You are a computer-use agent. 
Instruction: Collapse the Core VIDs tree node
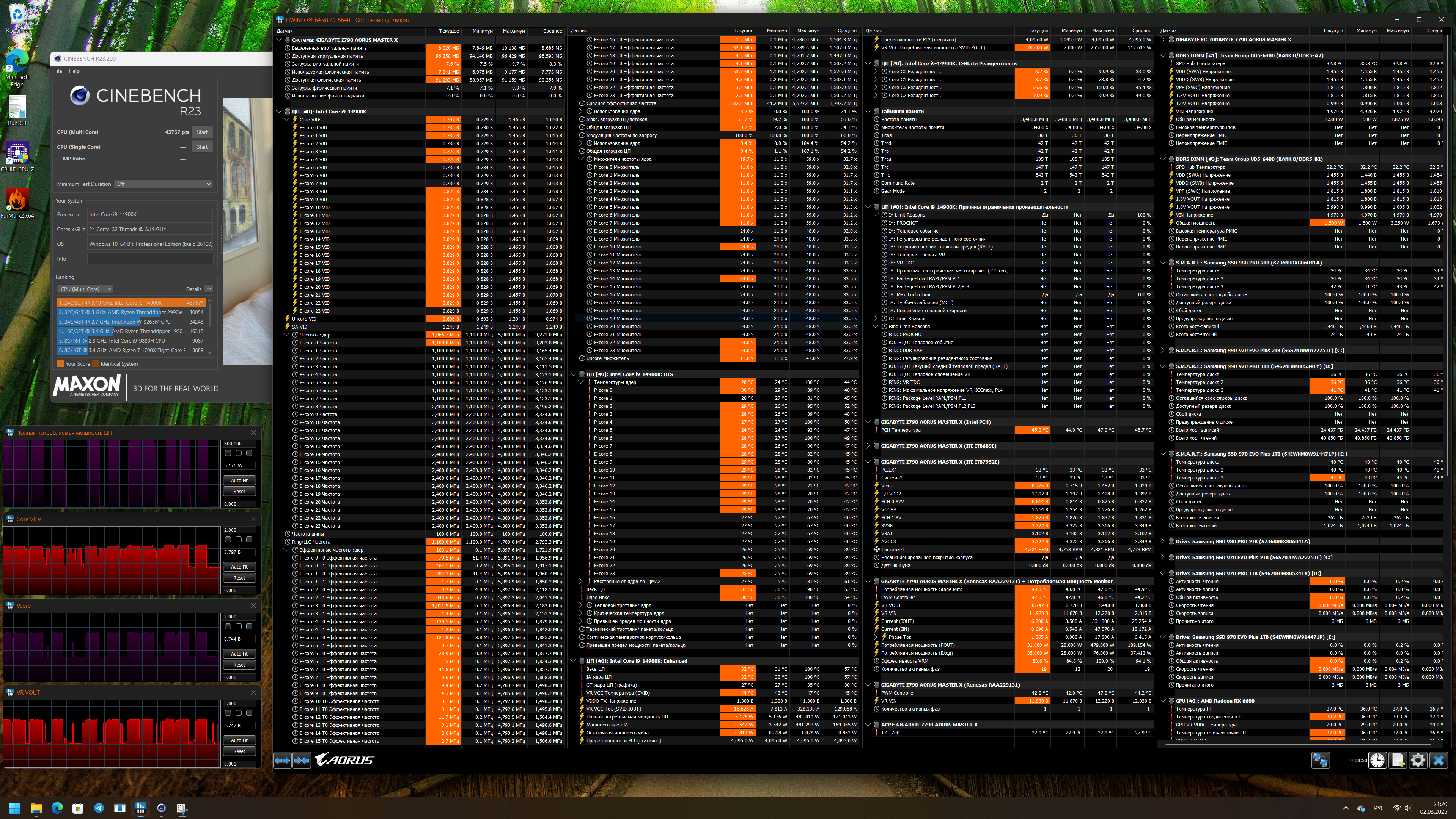(286, 119)
